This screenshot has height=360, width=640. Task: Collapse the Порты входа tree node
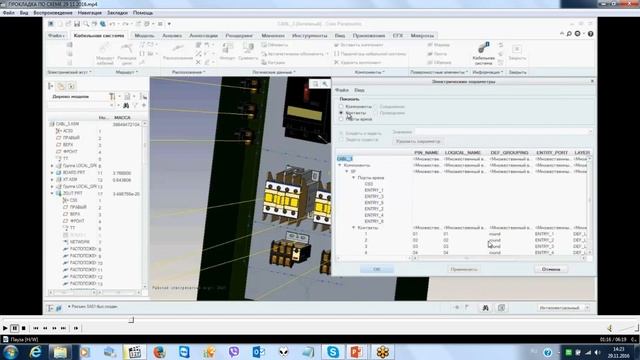coord(353,178)
